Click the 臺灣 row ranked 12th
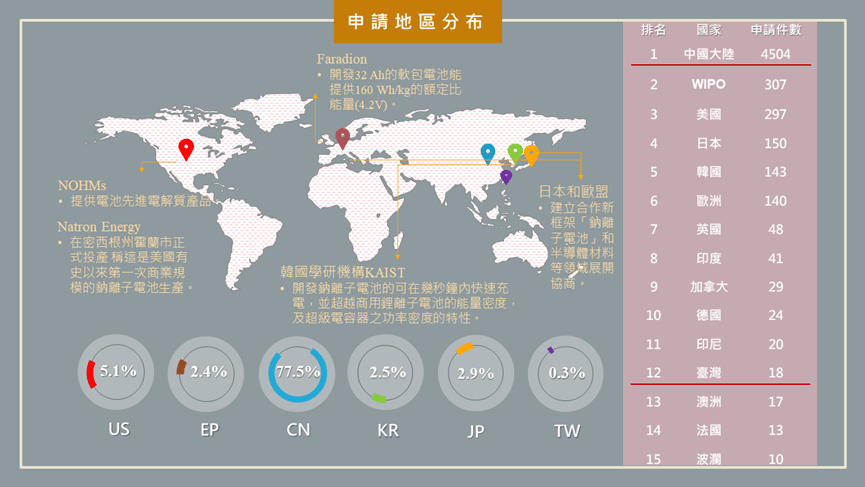Image resolution: width=865 pixels, height=487 pixels. (x=720, y=372)
